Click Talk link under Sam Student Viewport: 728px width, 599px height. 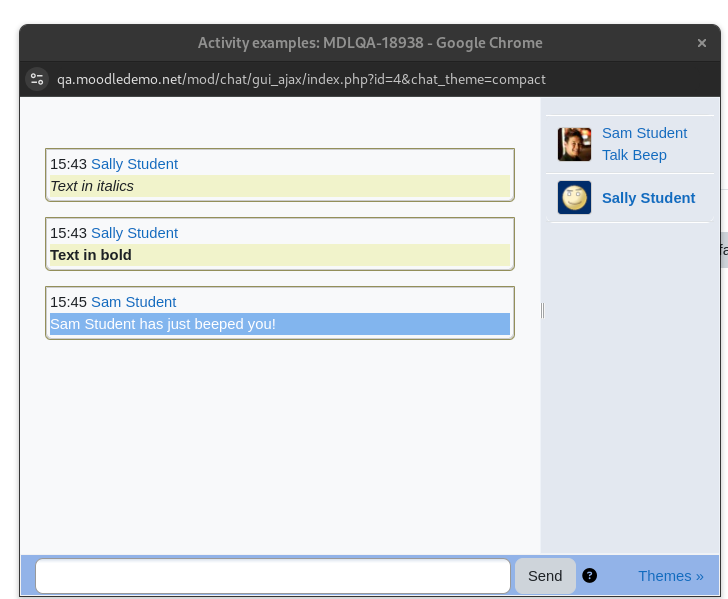point(616,155)
